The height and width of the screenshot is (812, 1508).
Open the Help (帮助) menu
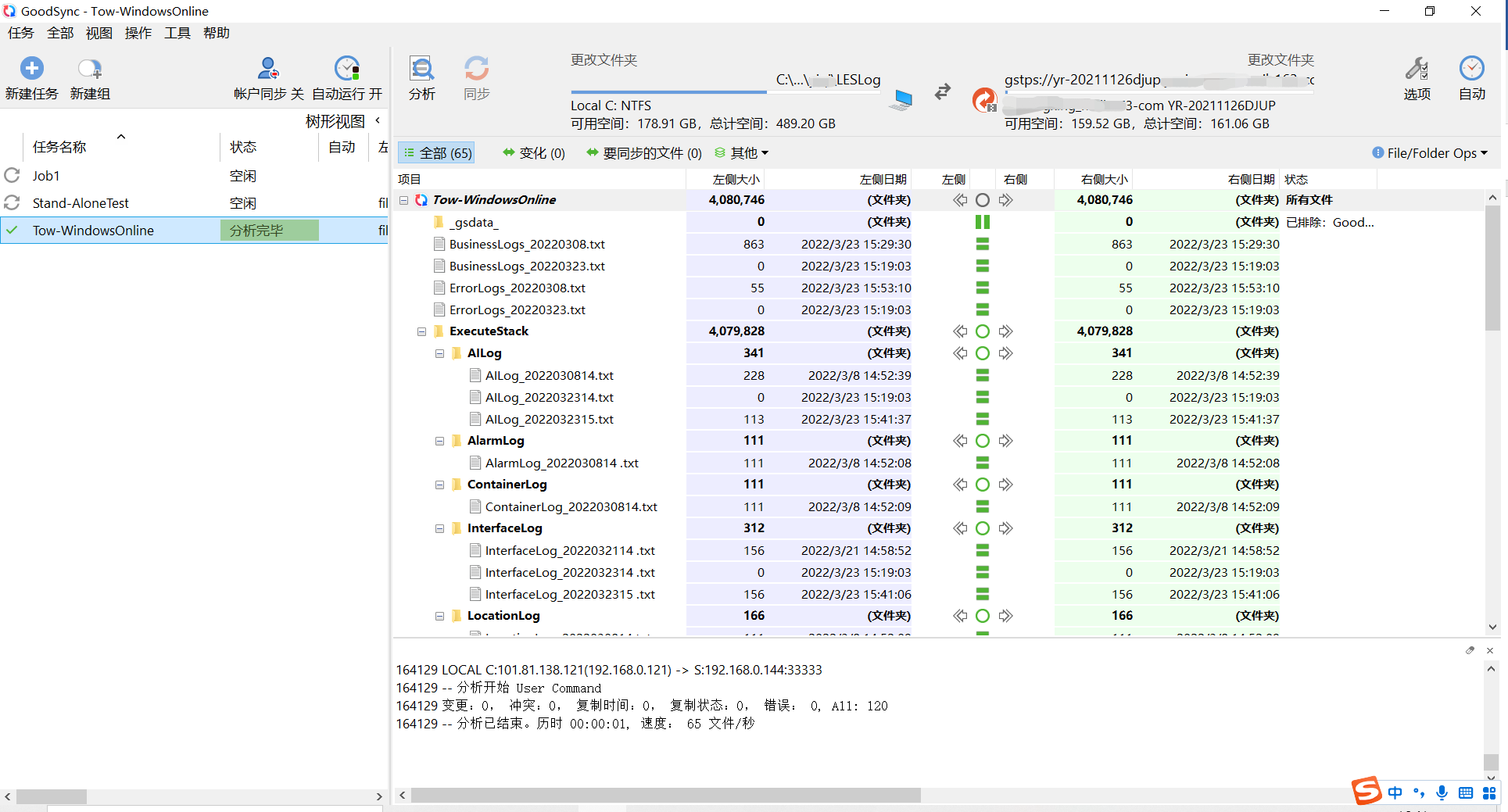[217, 33]
